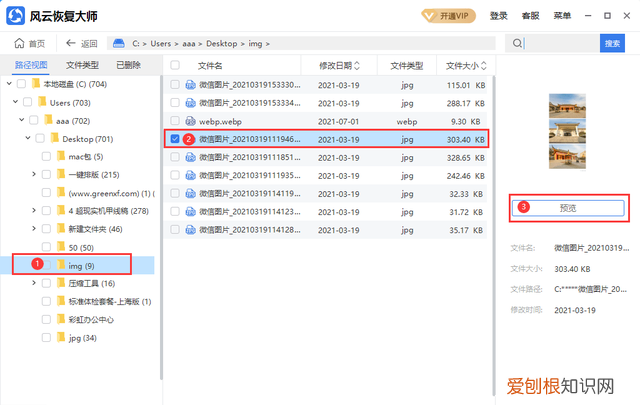Click the image preview thumbnail

pyautogui.click(x=567, y=131)
